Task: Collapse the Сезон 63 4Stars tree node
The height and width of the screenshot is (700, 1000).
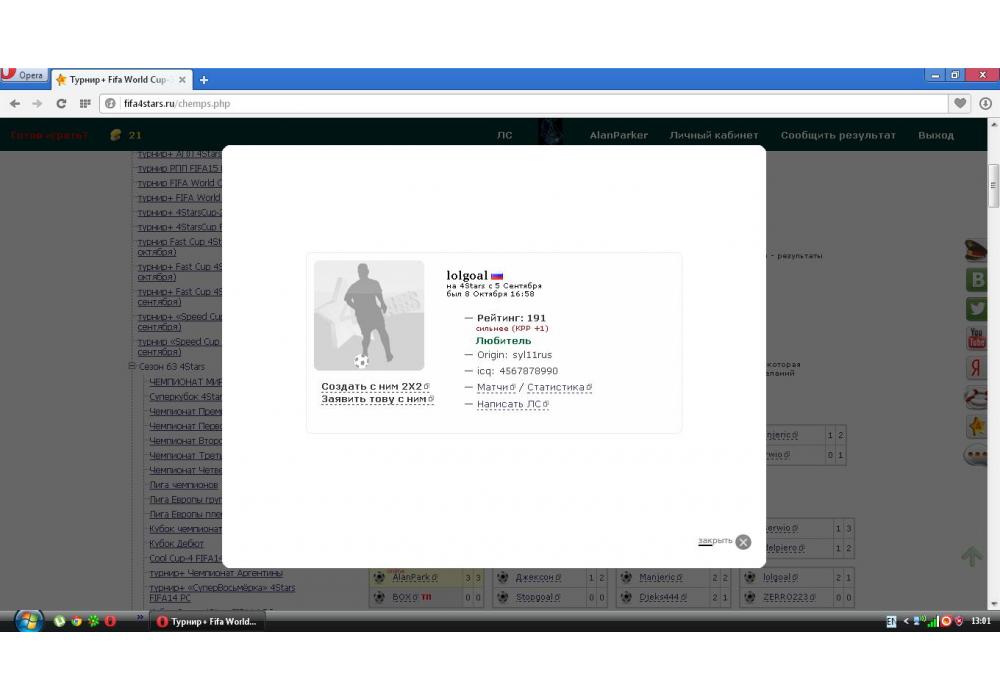Action: 131,367
